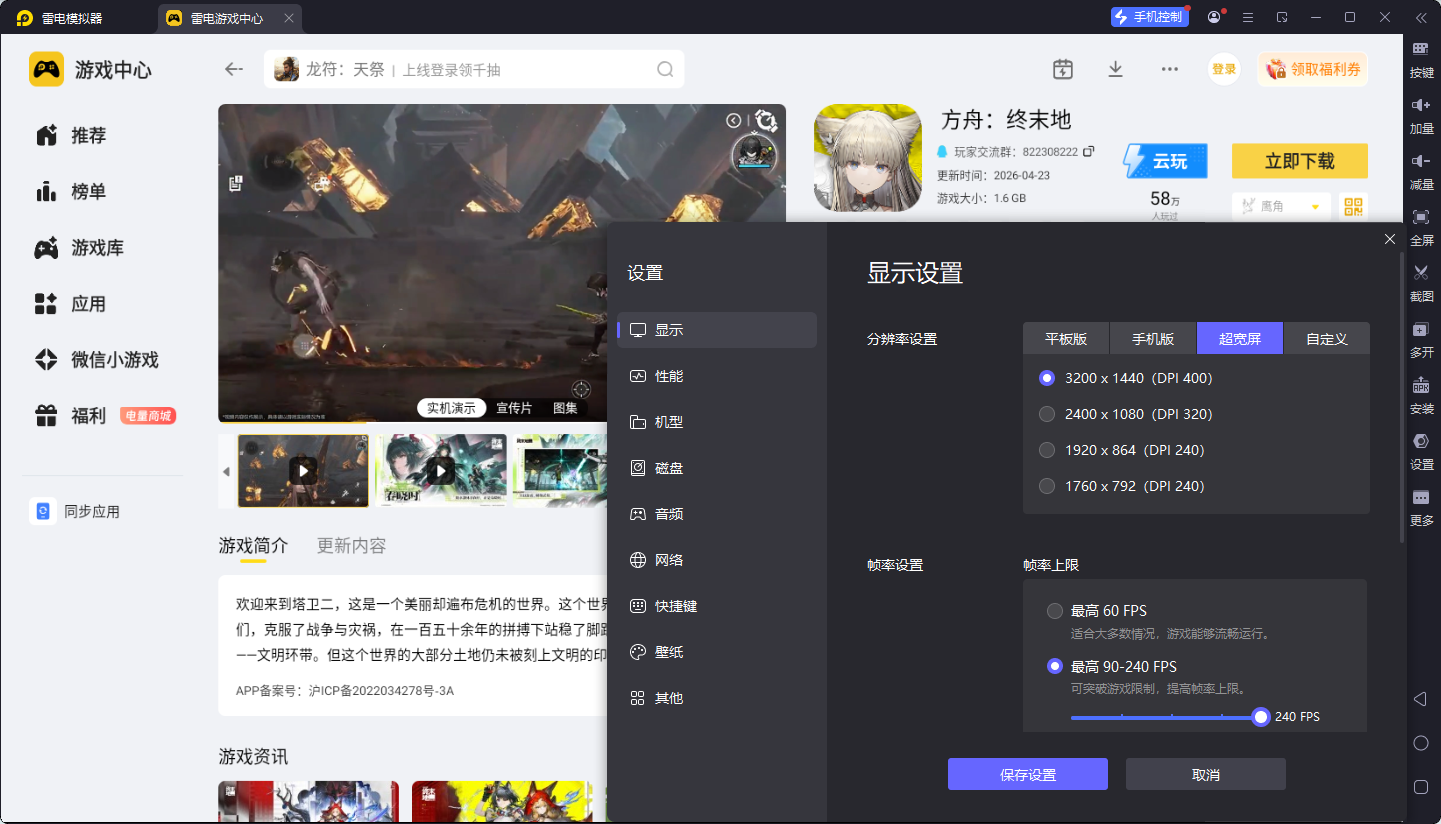
Task: Copy the player group number 822308222
Action: [x=1089, y=151]
